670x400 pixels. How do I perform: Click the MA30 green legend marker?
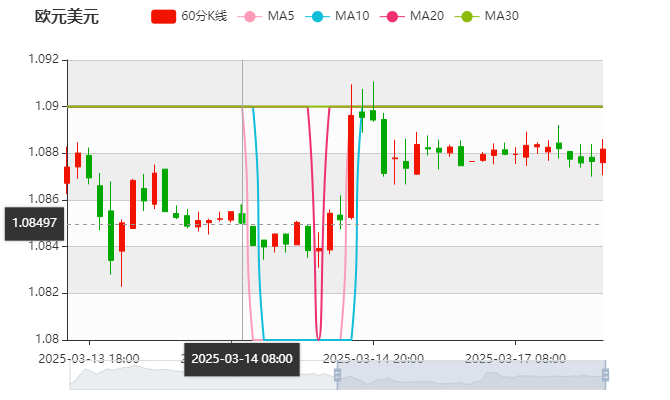point(466,17)
